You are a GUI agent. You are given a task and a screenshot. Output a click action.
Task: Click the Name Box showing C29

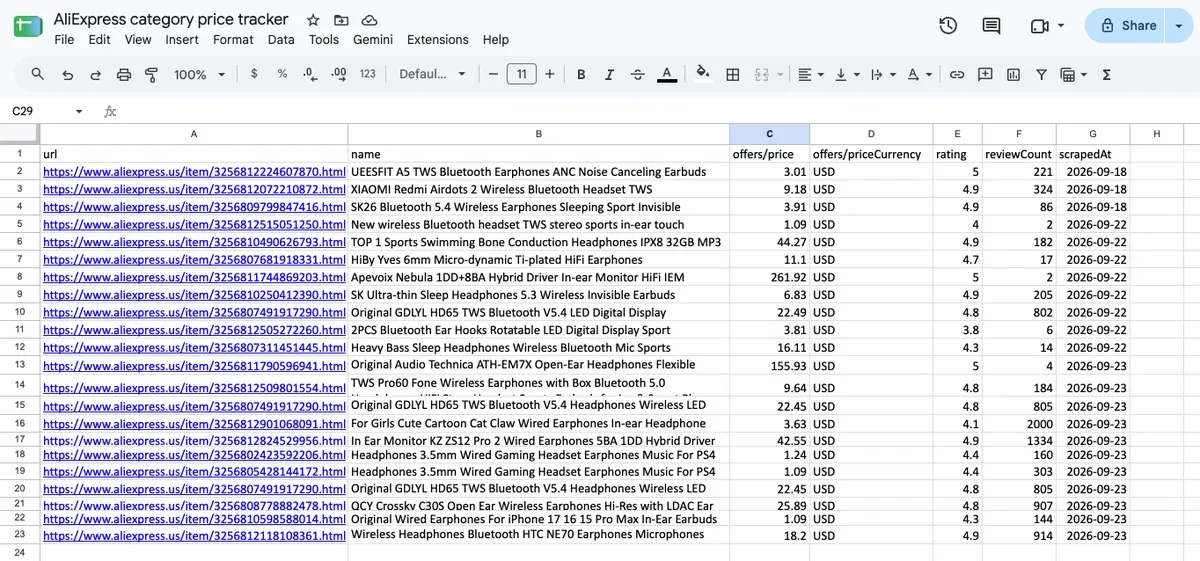tap(40, 111)
